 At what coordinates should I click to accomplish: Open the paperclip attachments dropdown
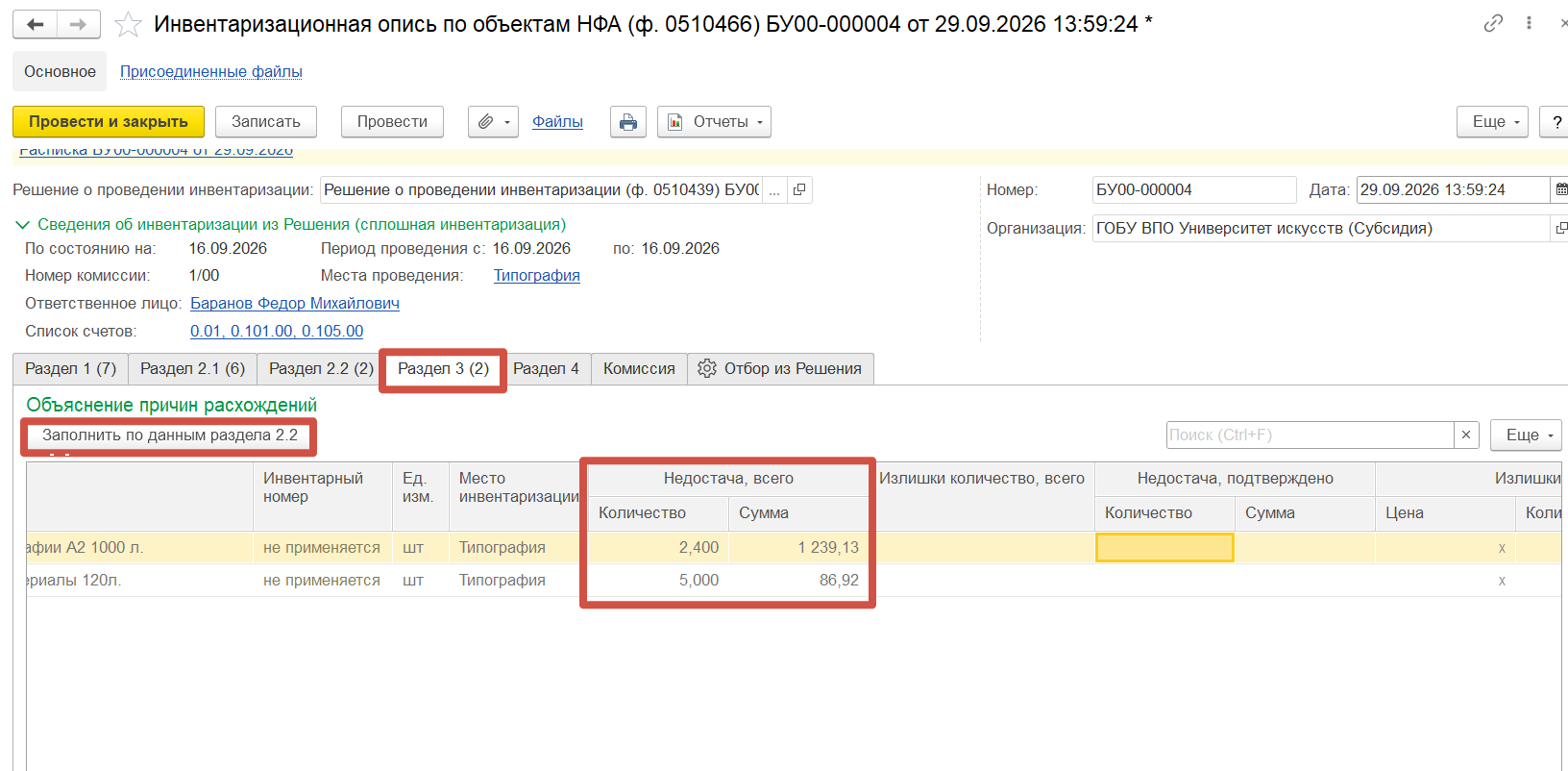pos(493,122)
